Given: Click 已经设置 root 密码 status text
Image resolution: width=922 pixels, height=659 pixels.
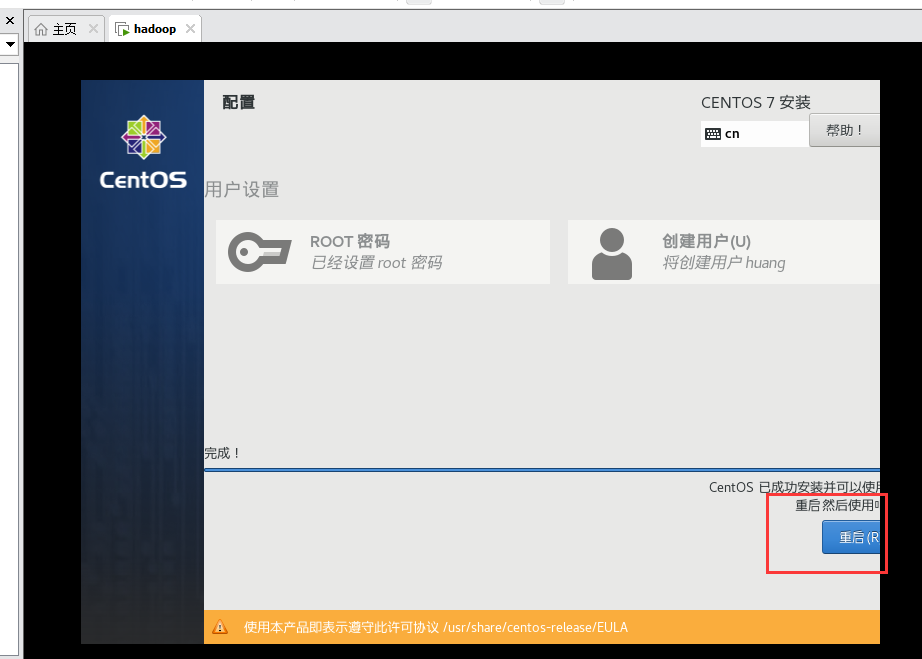Looking at the screenshot, I should point(376,262).
